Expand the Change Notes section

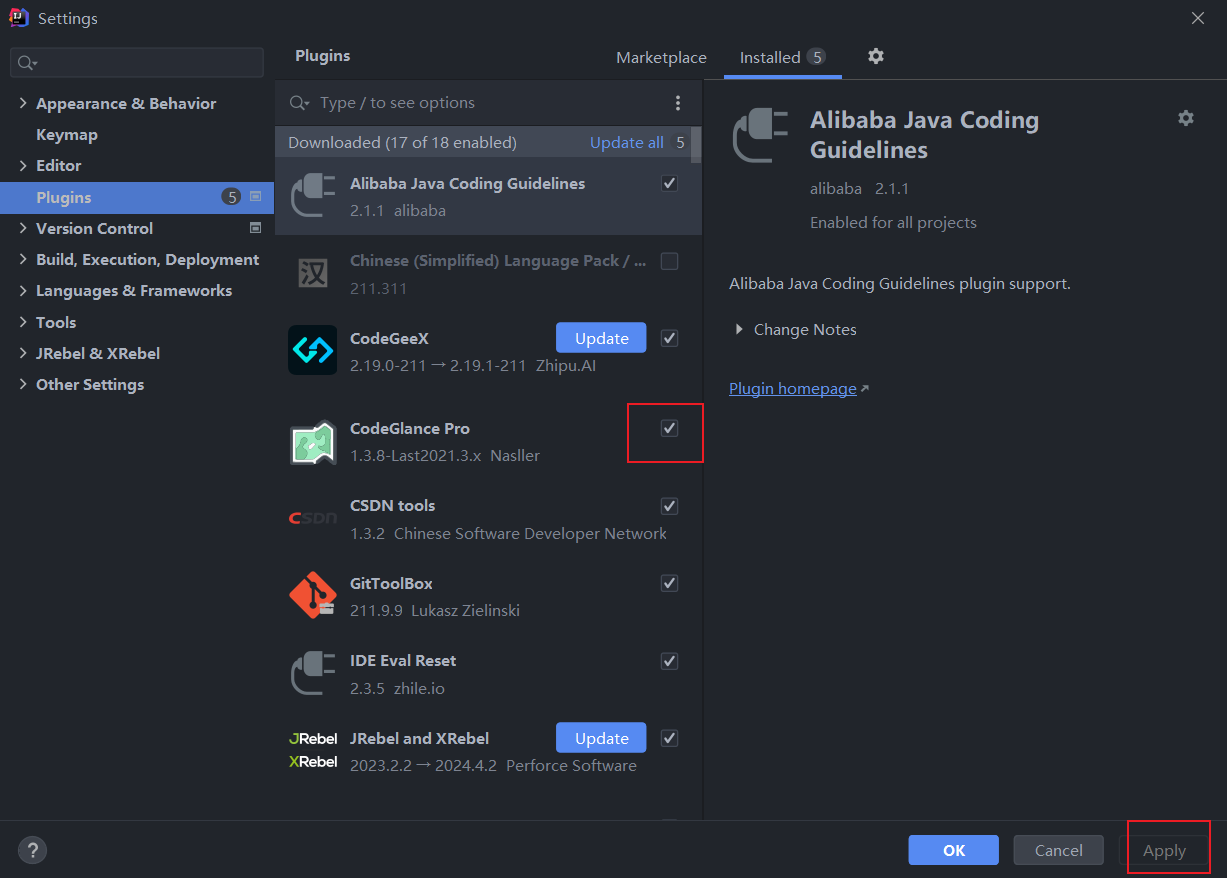coord(739,329)
